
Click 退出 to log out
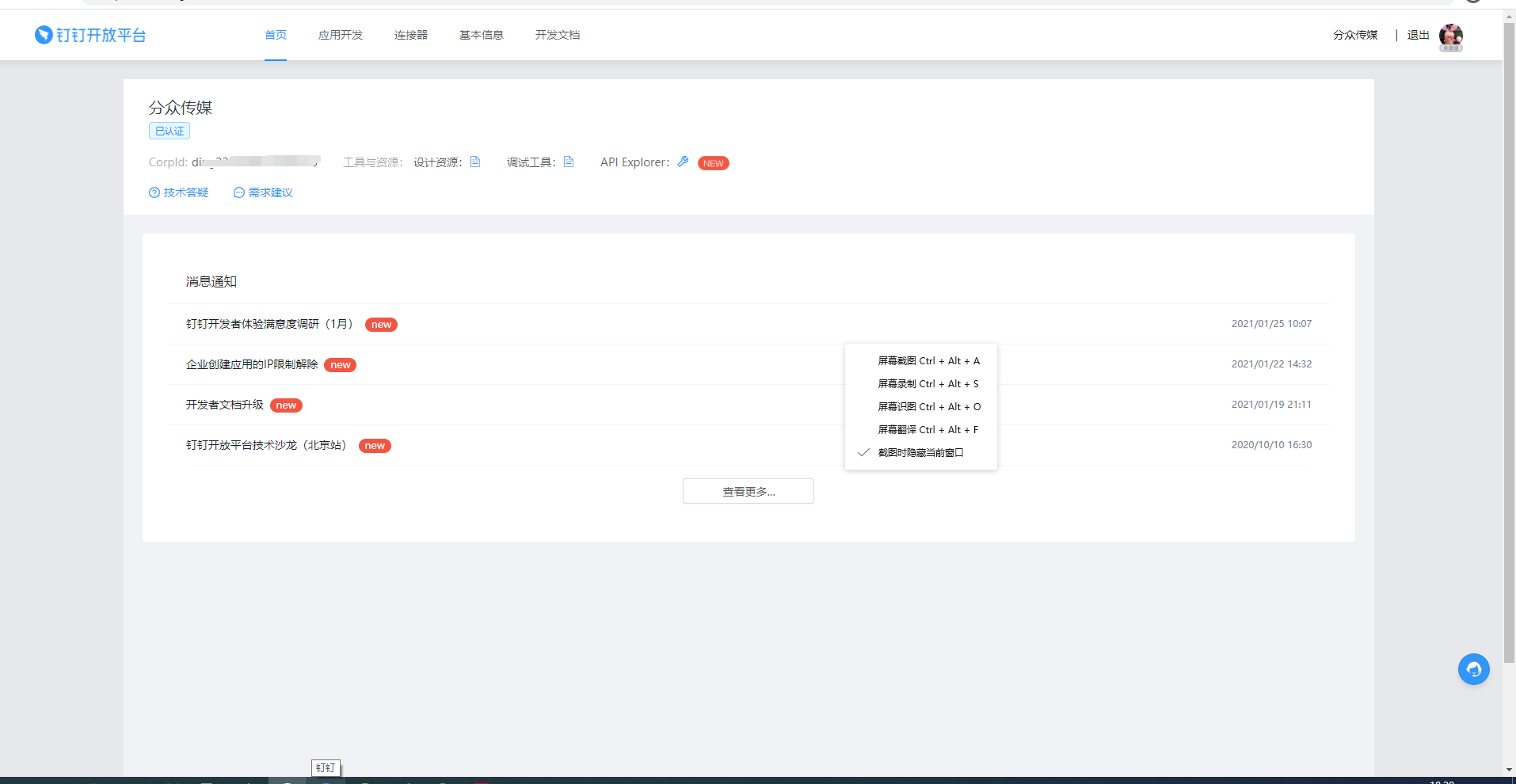tap(1417, 35)
